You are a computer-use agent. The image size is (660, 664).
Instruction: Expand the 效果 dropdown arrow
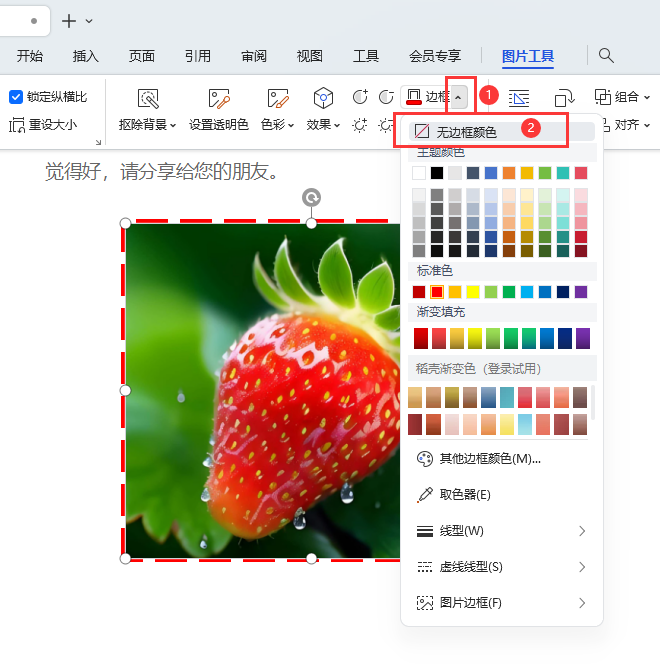[x=337, y=125]
